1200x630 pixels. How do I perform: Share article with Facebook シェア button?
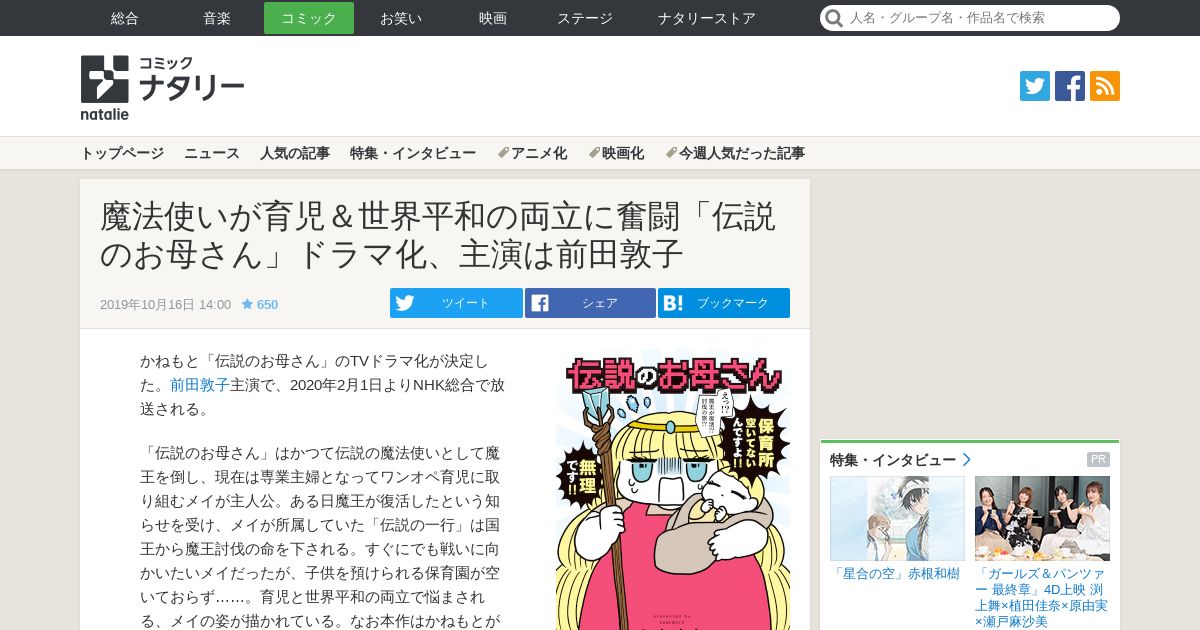coord(590,303)
